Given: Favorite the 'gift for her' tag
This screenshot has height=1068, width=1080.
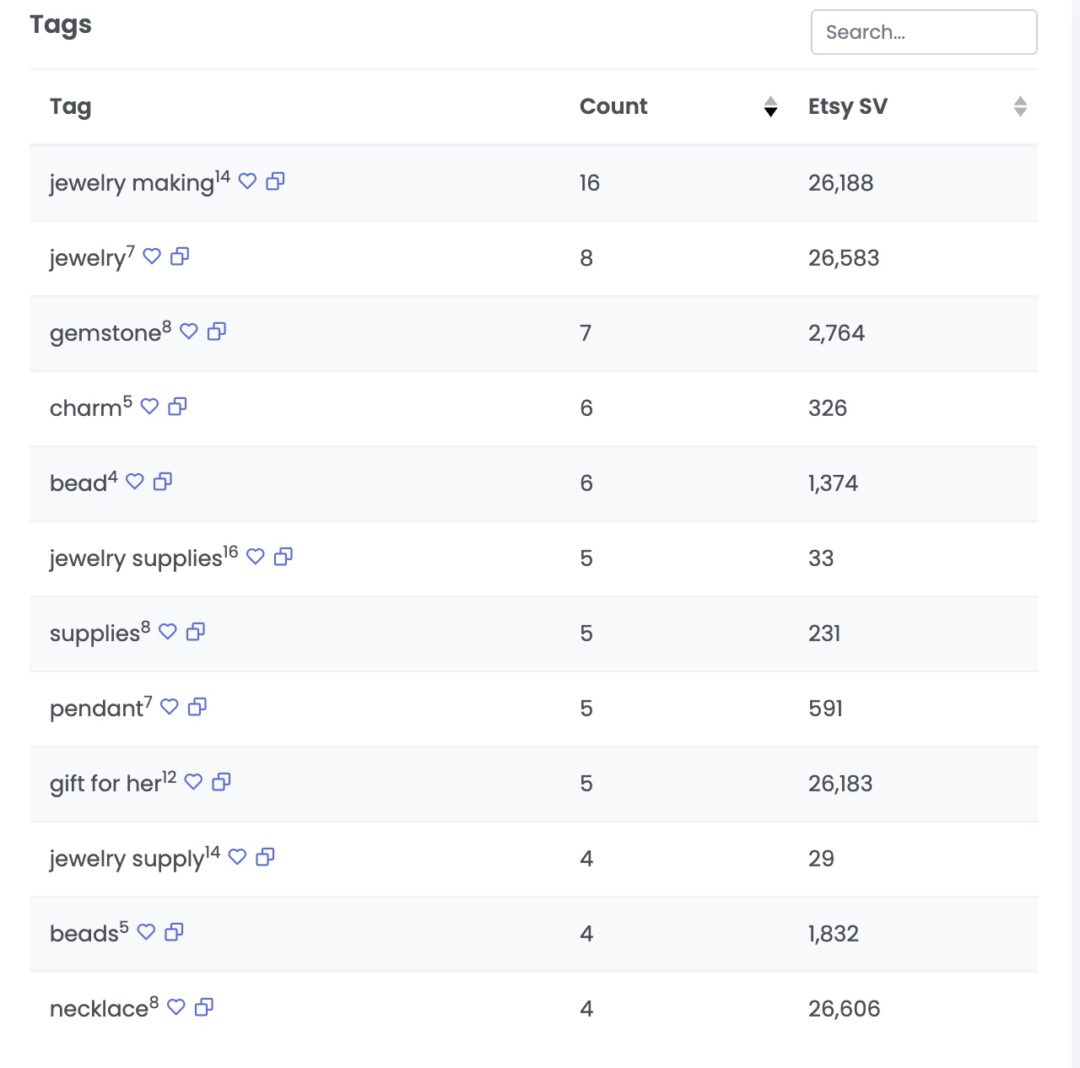Looking at the screenshot, I should [x=194, y=781].
